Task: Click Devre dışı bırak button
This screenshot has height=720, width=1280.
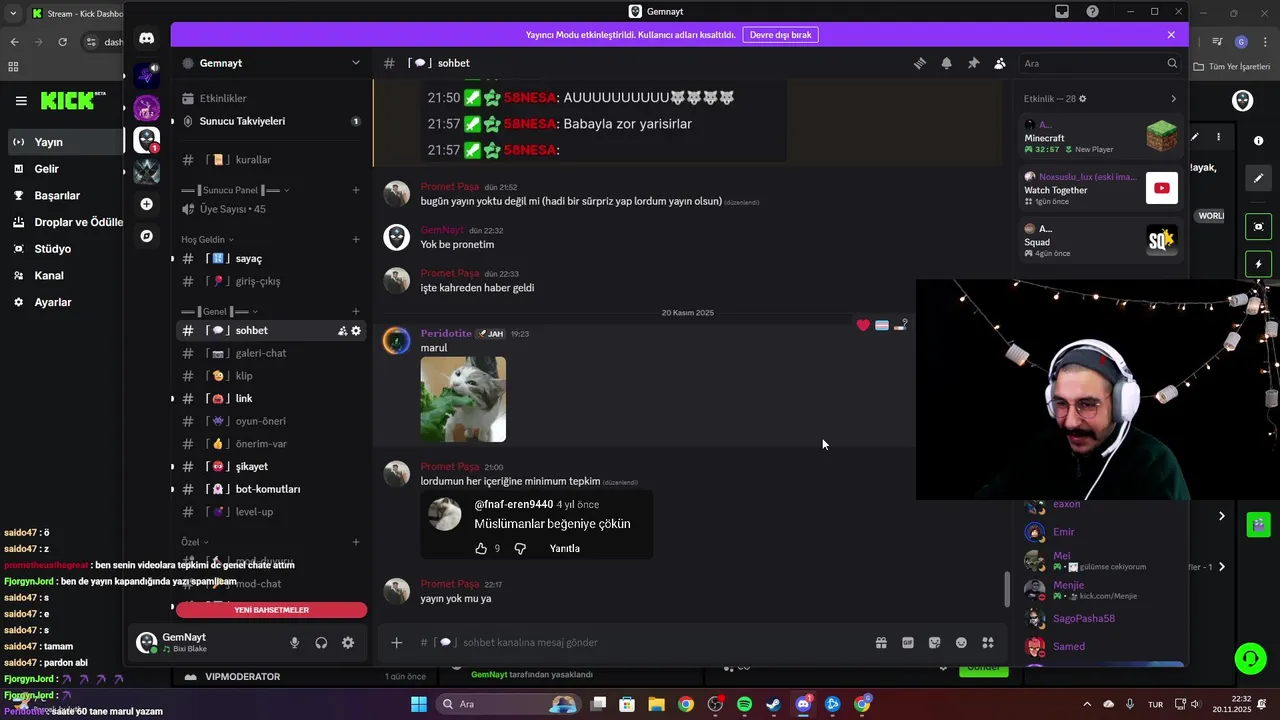Action: tap(780, 34)
